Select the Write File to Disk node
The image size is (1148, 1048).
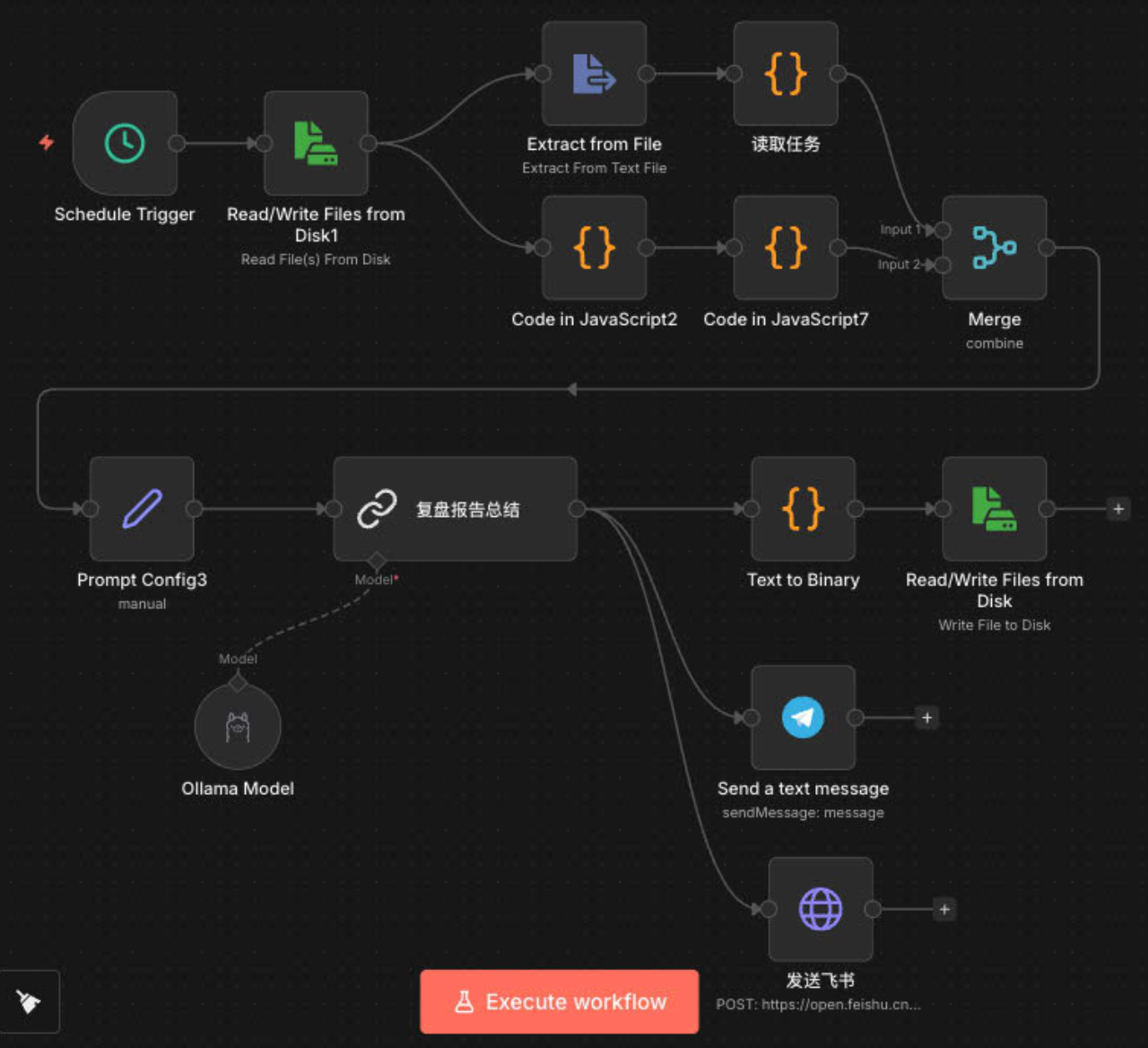point(995,509)
